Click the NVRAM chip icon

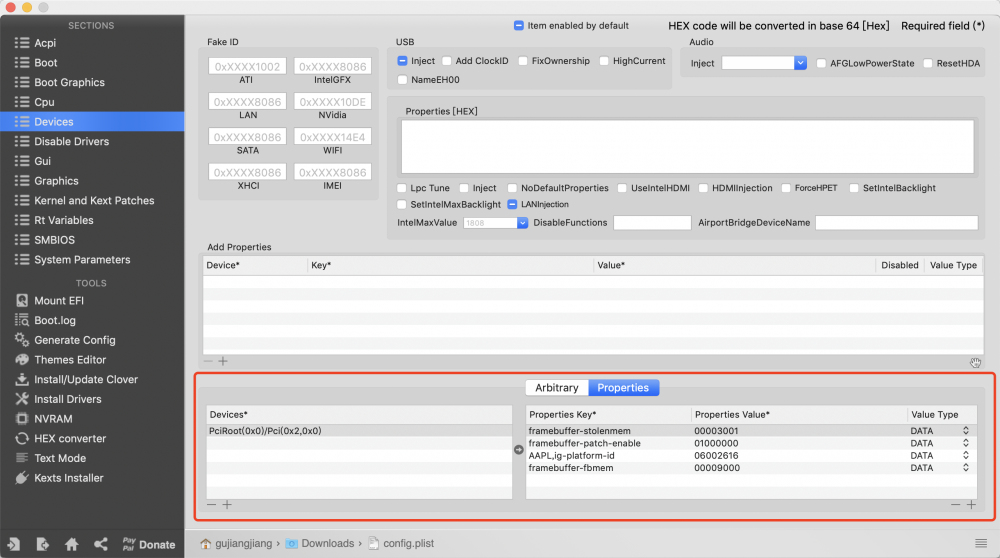(22, 419)
